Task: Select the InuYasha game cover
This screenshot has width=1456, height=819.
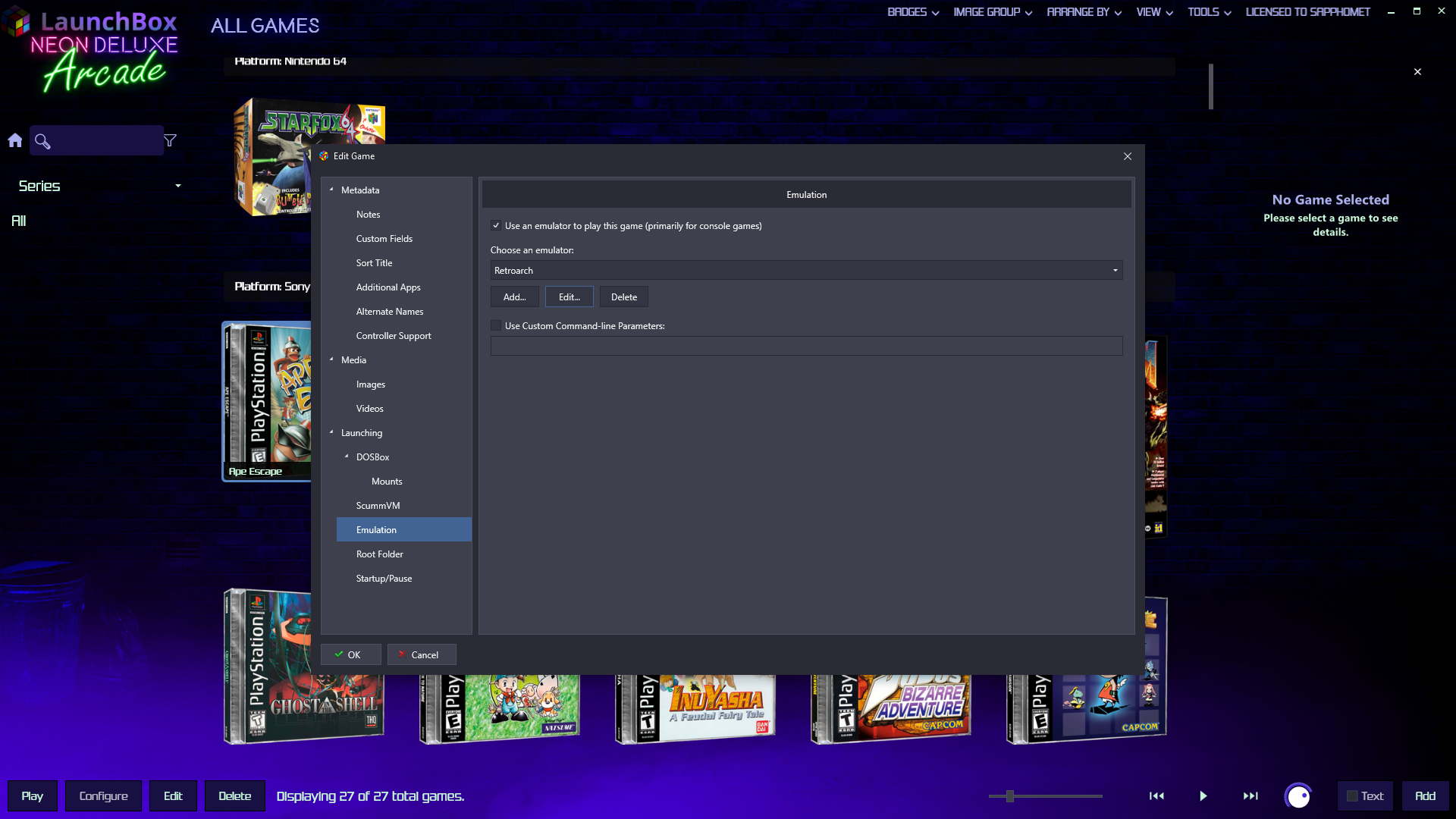Action: [695, 708]
